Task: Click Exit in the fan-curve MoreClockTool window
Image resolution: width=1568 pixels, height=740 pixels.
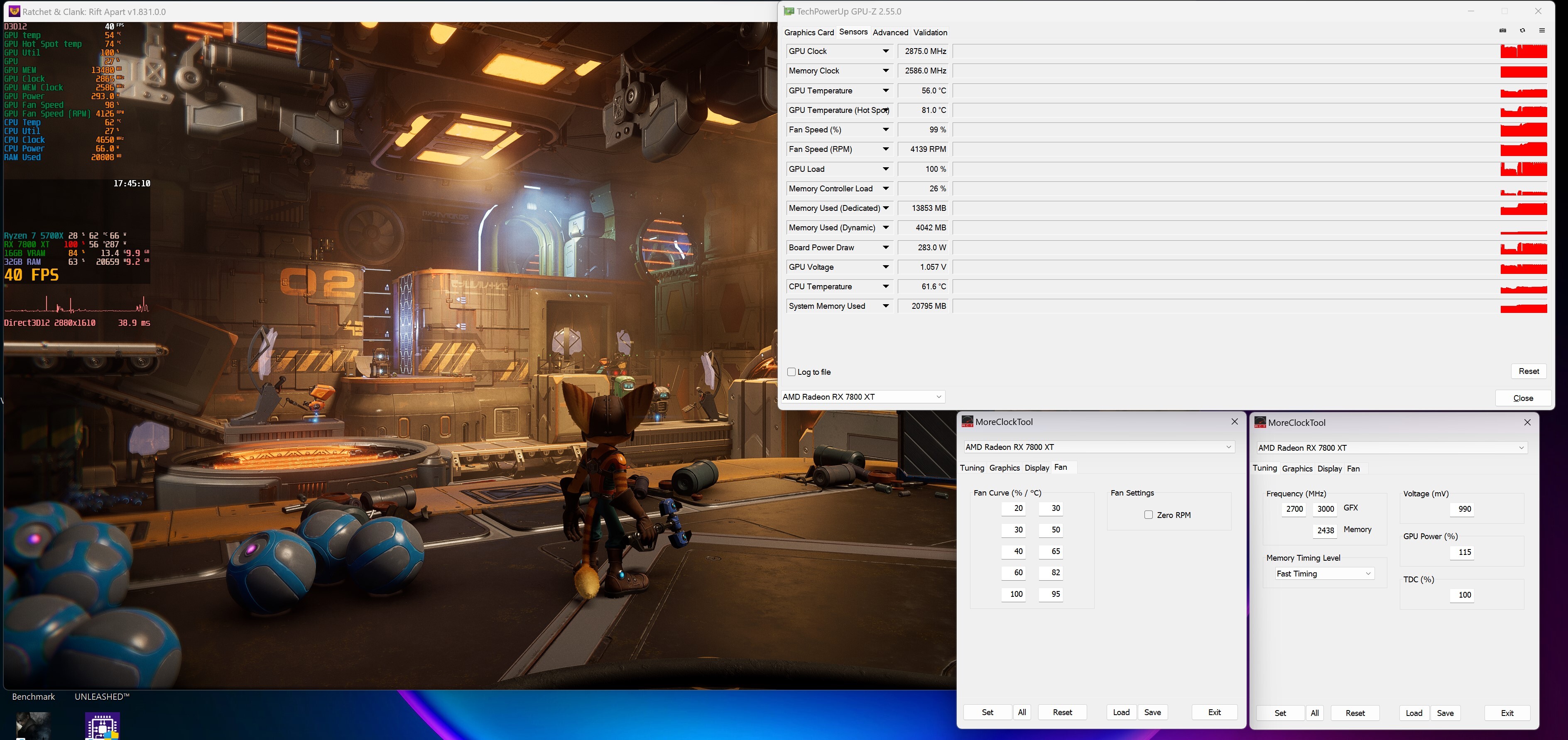Action: click(x=1214, y=712)
